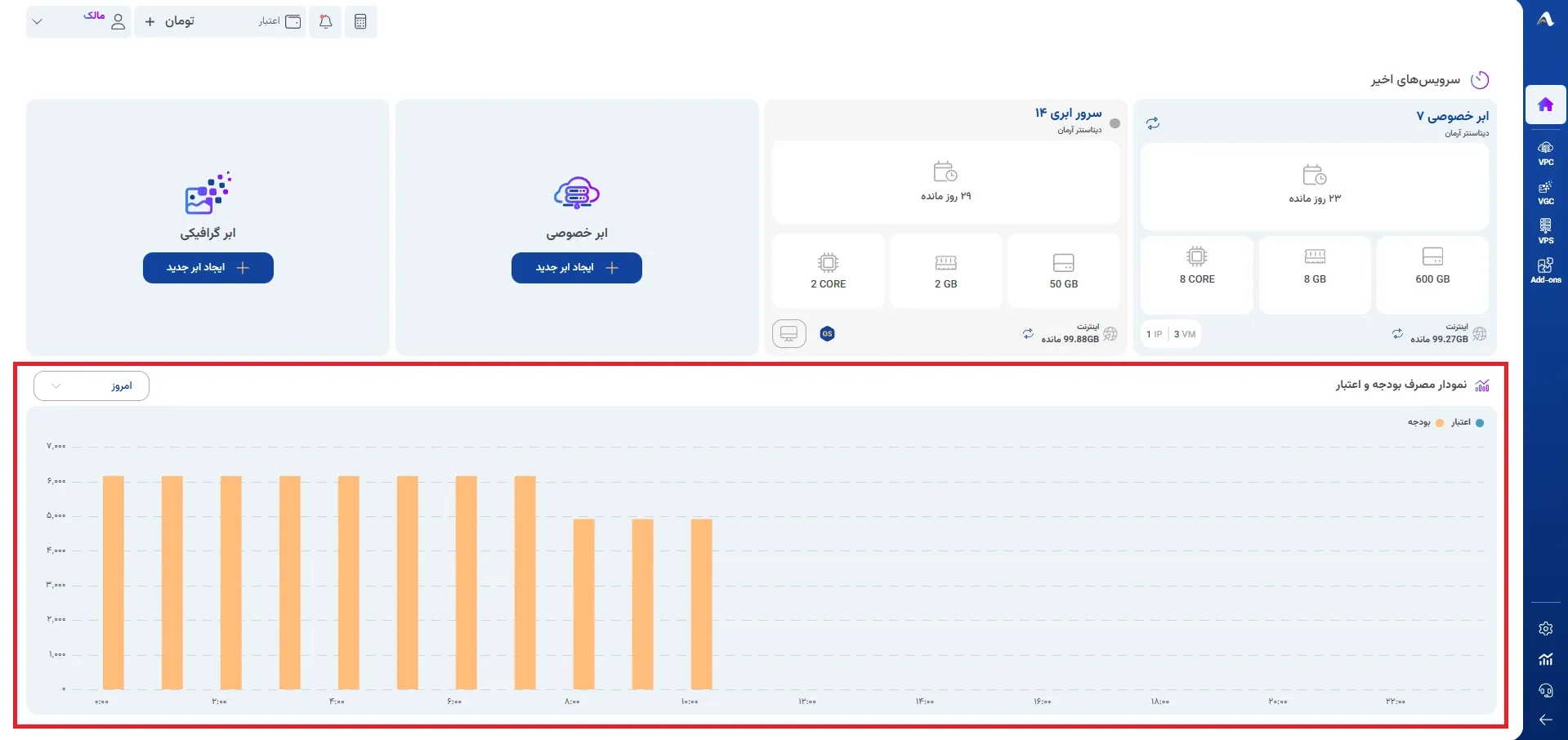Open the سرور ابری ۱۴ service title

(x=1068, y=113)
